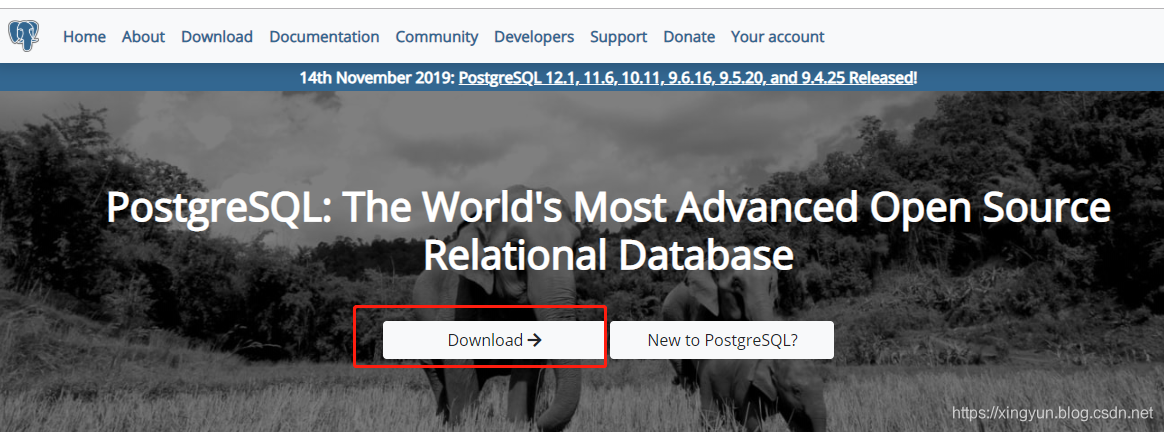Open the Documentation menu item
This screenshot has width=1164, height=432.
coord(324,36)
